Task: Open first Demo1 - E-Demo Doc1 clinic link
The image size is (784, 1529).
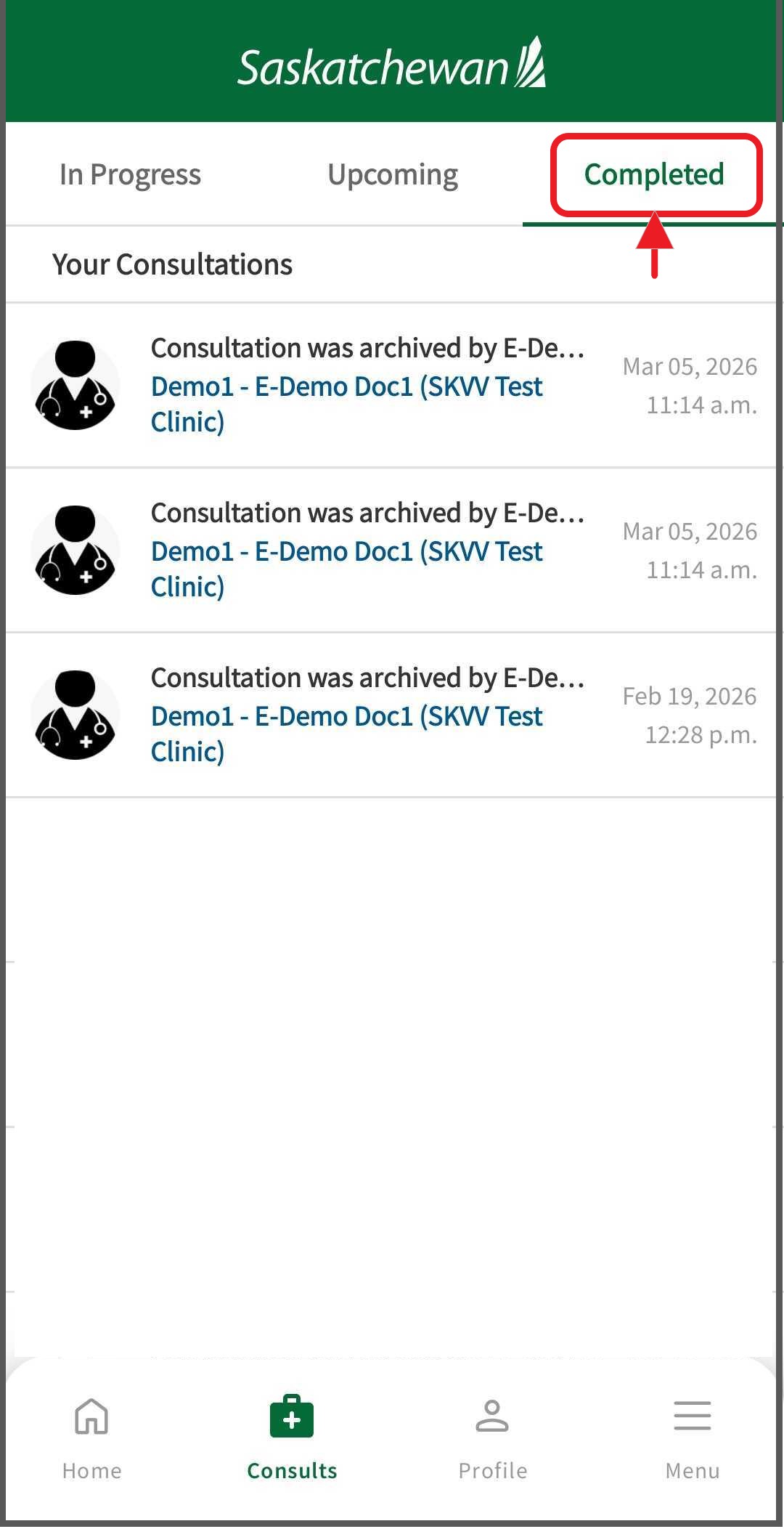Action: (x=346, y=404)
